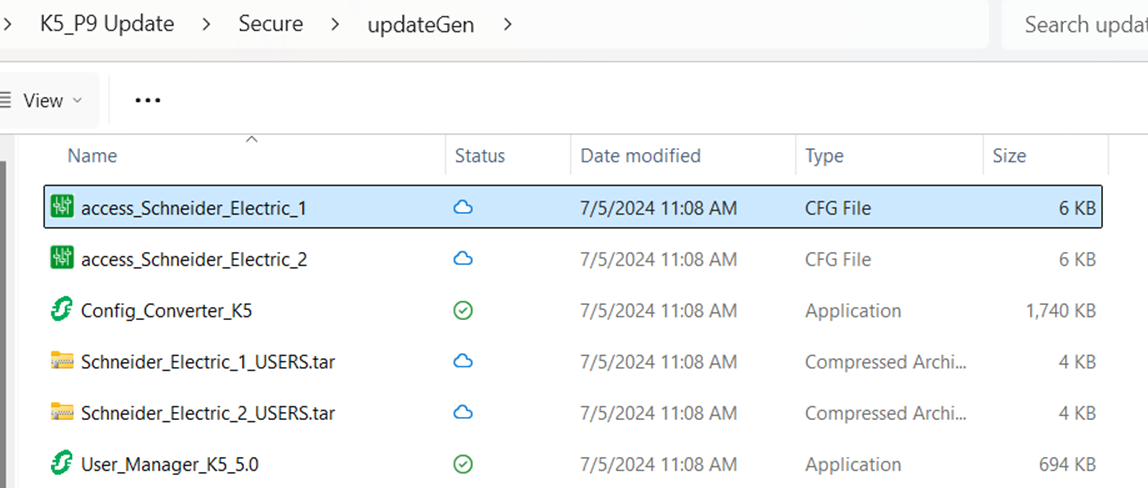Expand chevron after Secure in breadcrumb
Image resolution: width=1148 pixels, height=488 pixels.
point(335,24)
